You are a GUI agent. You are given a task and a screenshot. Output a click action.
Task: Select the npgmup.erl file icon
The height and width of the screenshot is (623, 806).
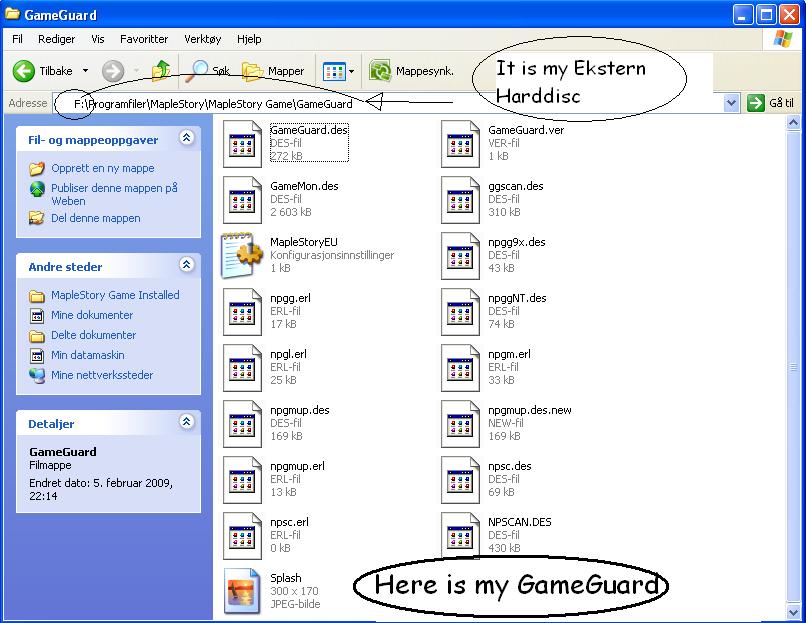pos(242,480)
